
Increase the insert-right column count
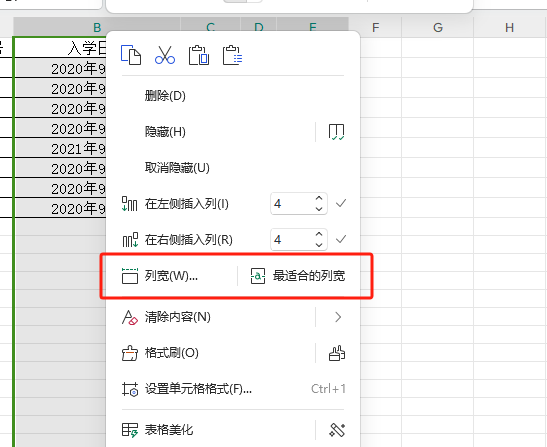[x=319, y=234]
